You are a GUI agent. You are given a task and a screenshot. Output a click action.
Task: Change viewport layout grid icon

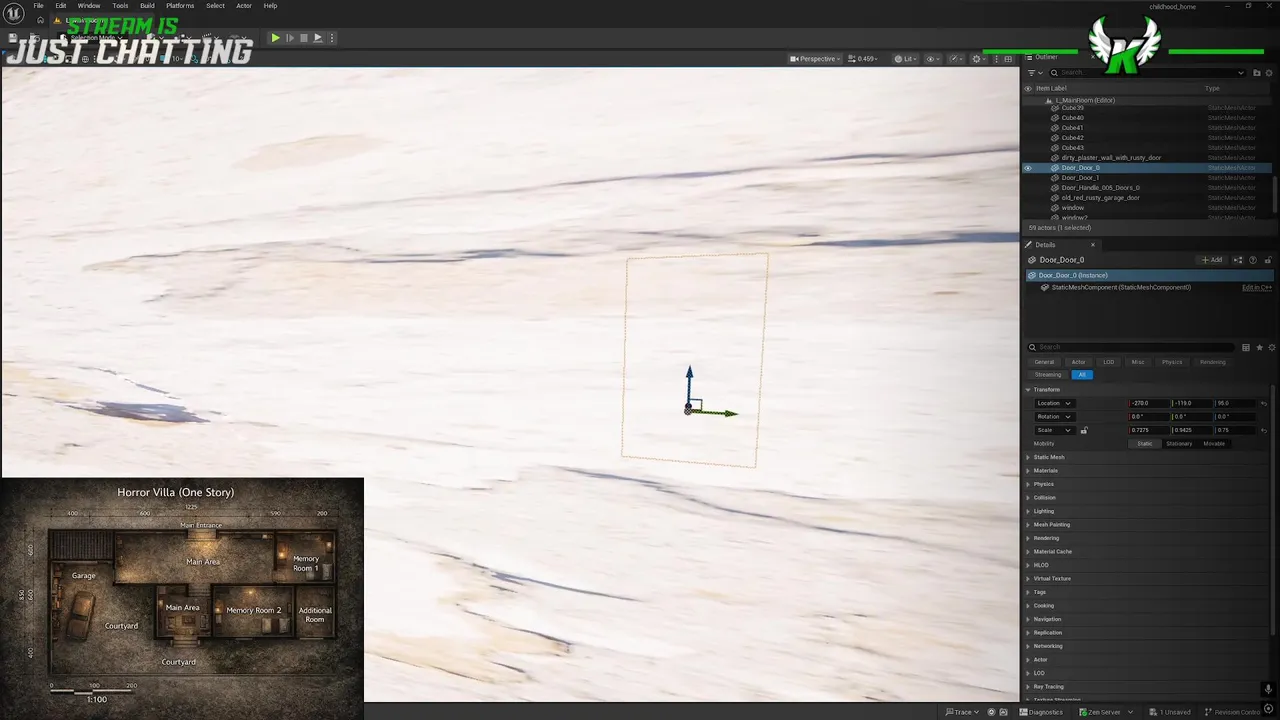click(x=1008, y=59)
